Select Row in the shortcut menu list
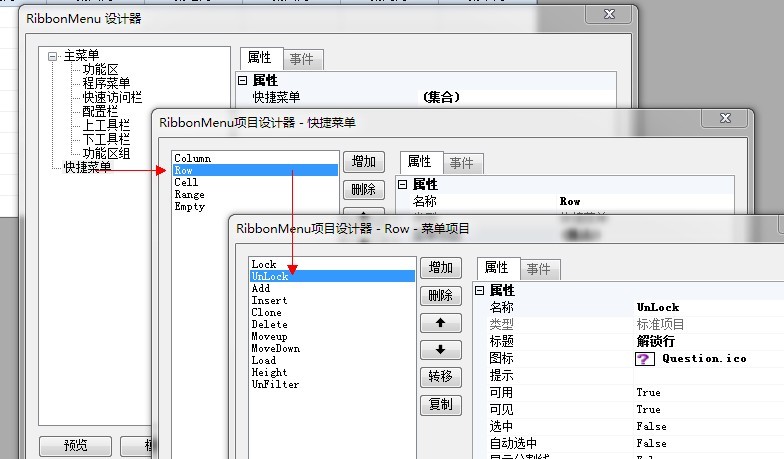 [x=255, y=170]
